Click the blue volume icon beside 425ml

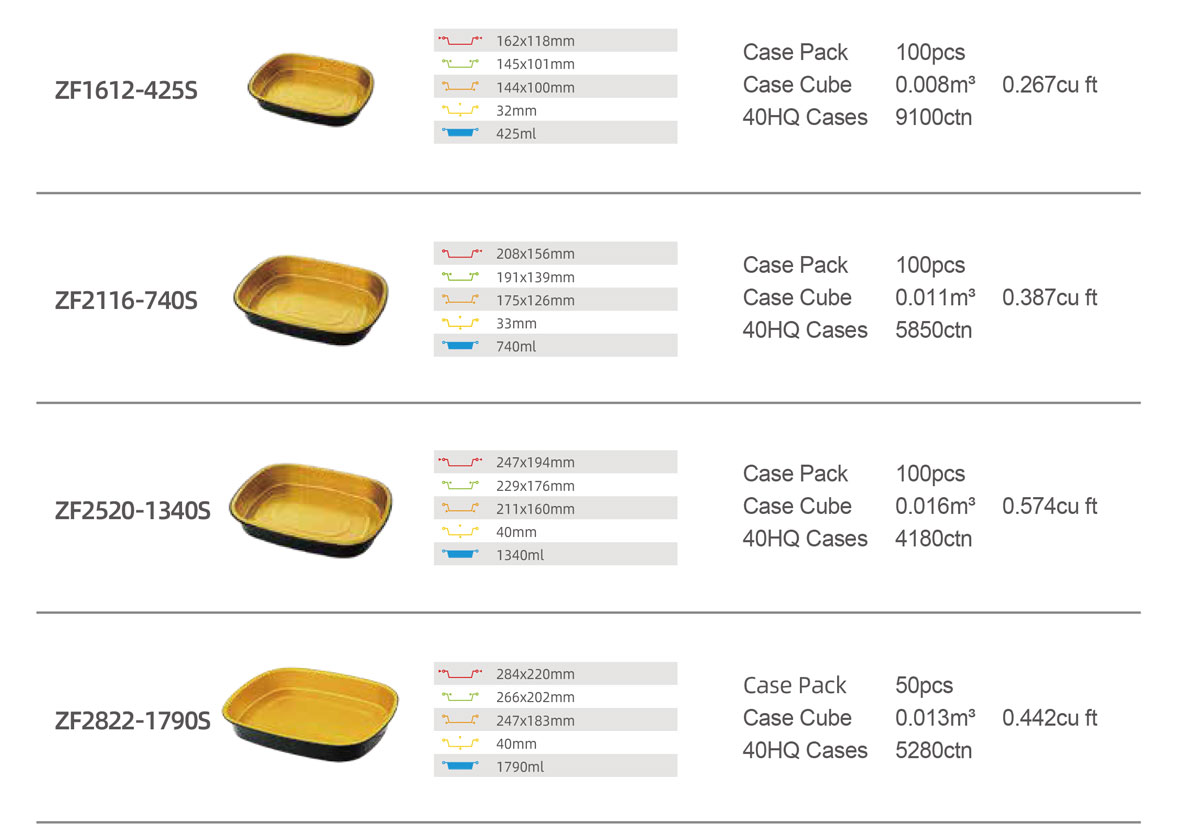[460, 133]
